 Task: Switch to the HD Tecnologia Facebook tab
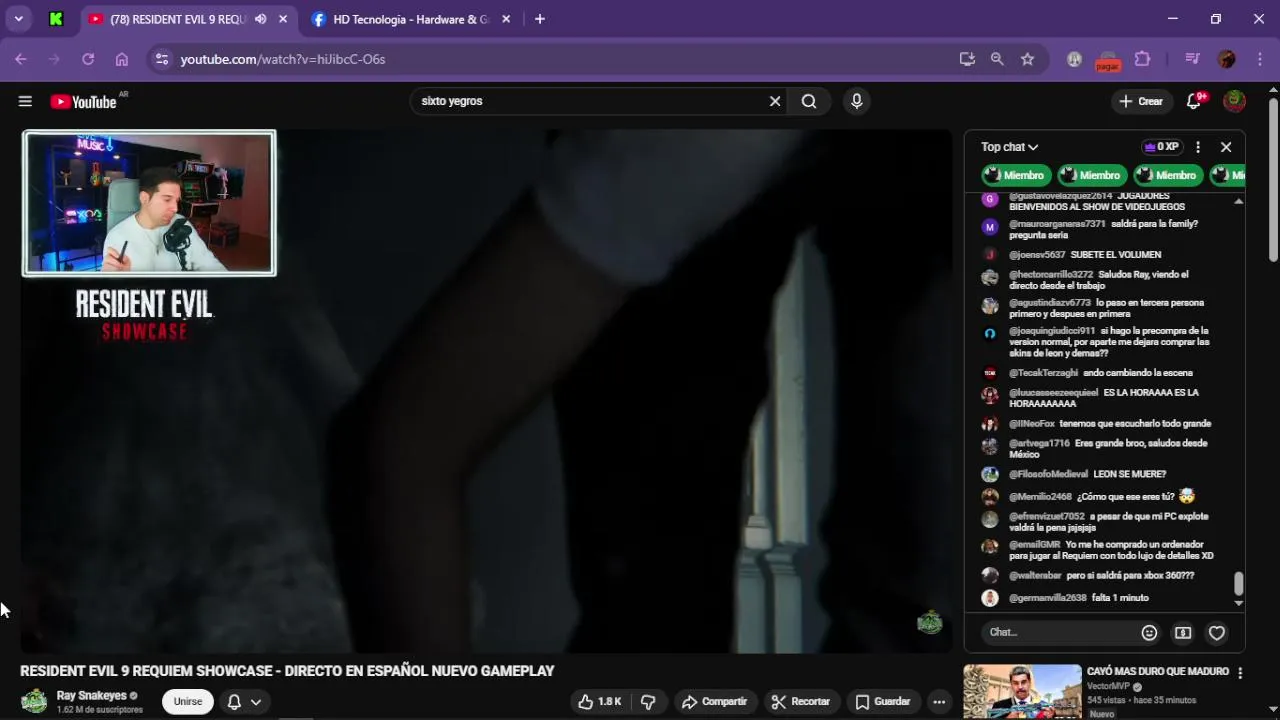coord(410,19)
